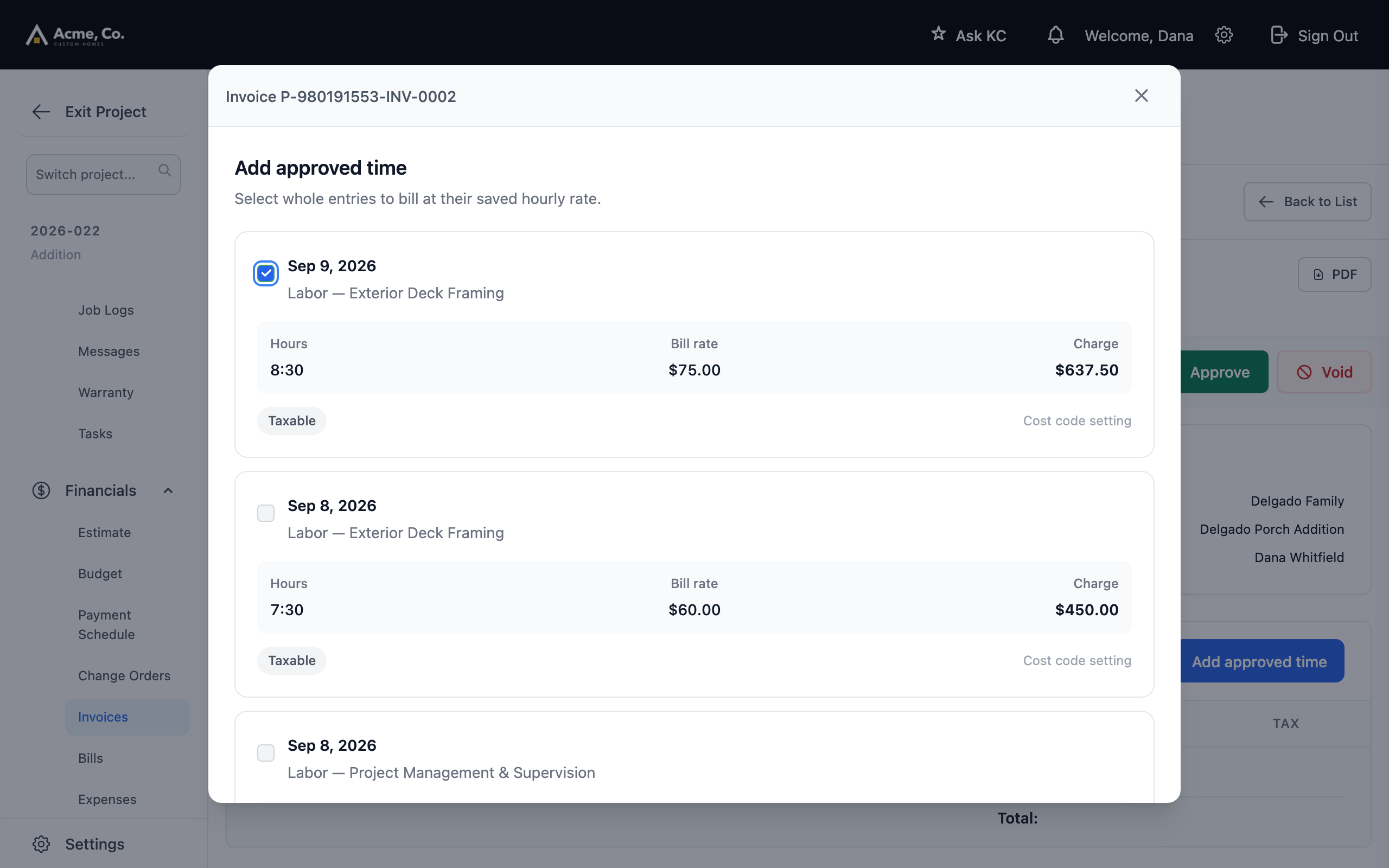Click the Settings gear in sidebar
The width and height of the screenshot is (1389, 868).
(x=41, y=844)
